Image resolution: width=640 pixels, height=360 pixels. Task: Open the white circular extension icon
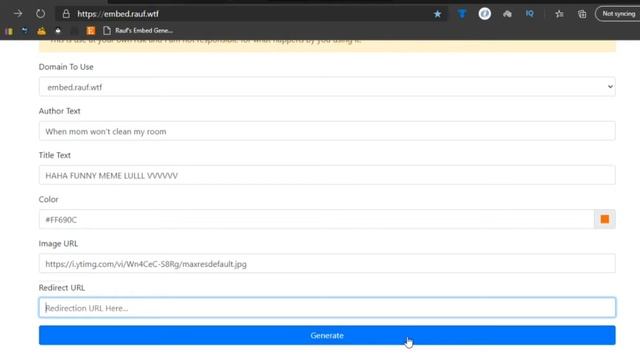point(484,14)
